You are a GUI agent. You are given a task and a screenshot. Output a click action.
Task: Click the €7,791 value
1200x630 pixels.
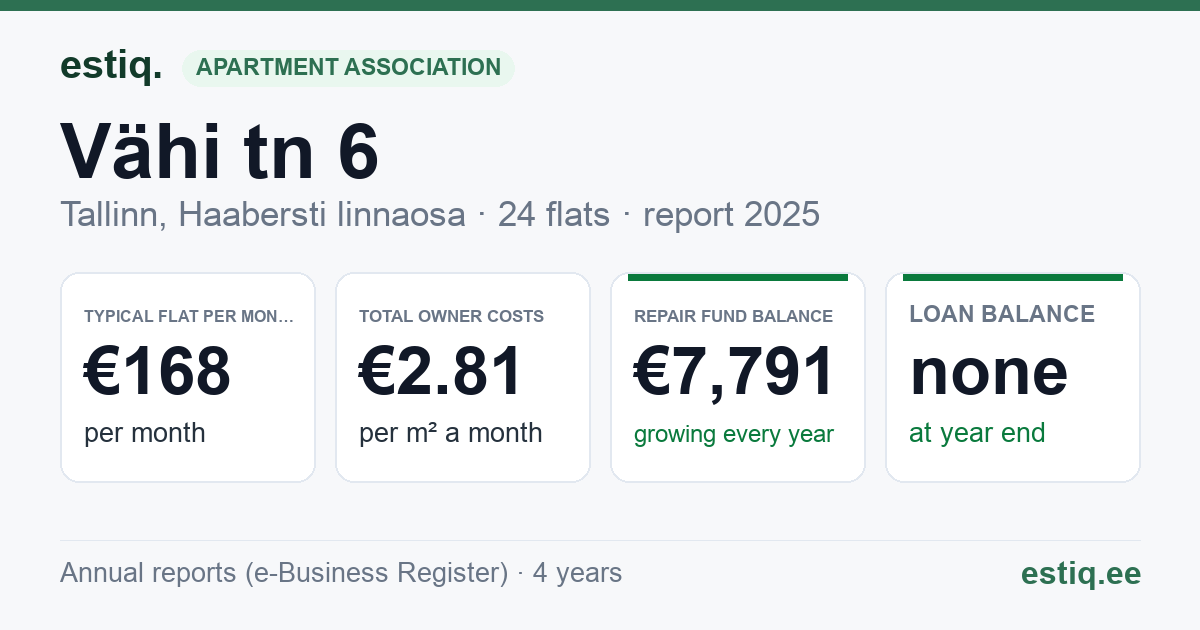(x=734, y=372)
